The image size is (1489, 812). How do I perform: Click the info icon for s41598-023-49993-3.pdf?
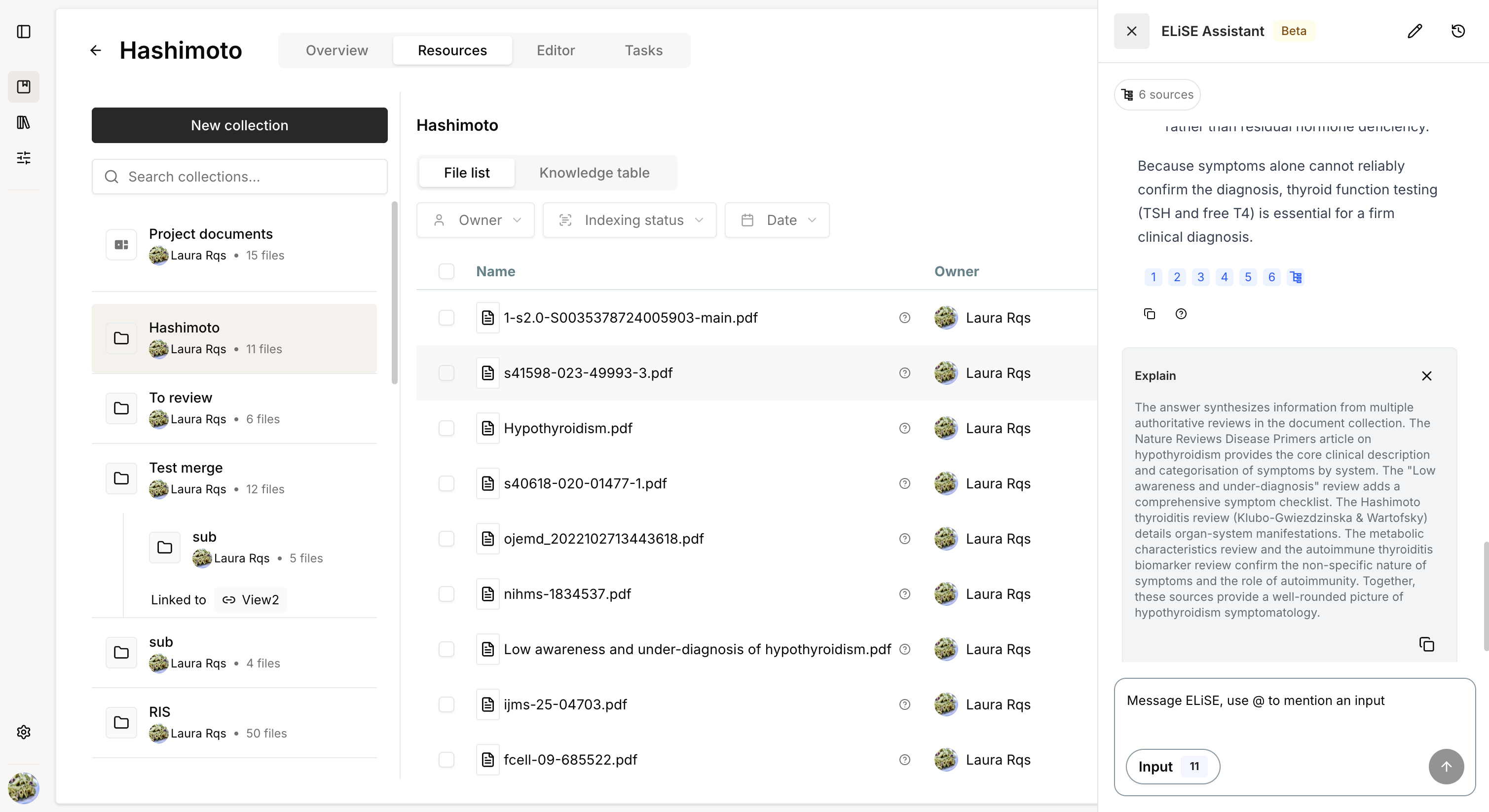905,373
